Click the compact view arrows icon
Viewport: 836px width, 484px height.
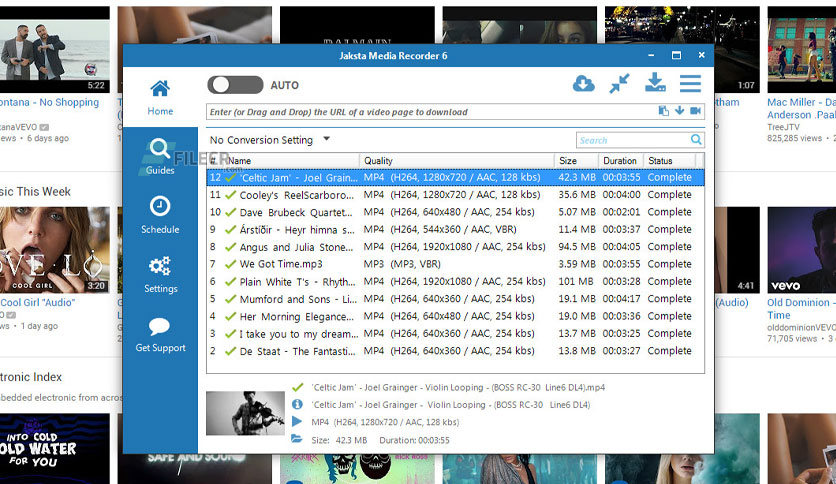tap(620, 84)
